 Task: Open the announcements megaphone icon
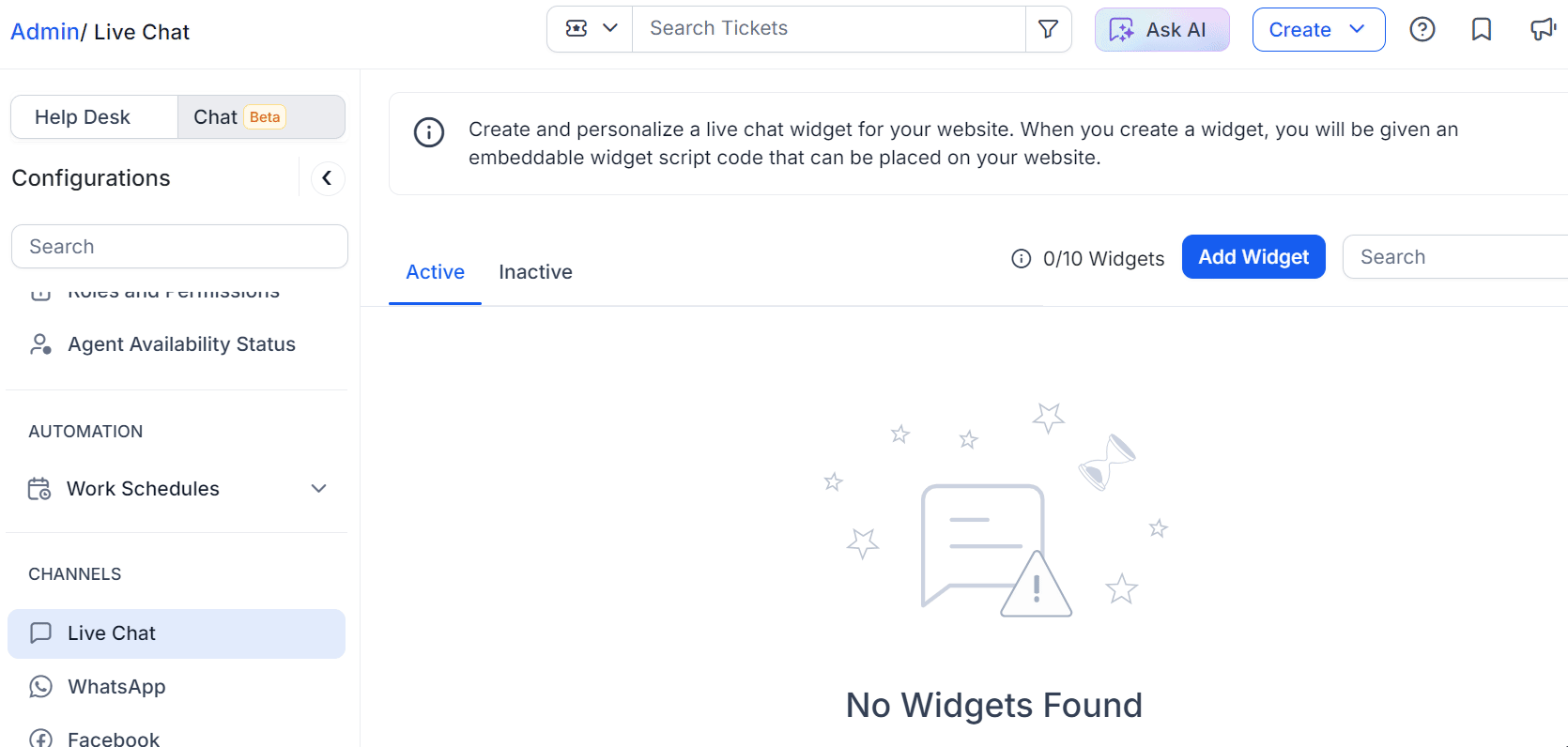(x=1543, y=30)
